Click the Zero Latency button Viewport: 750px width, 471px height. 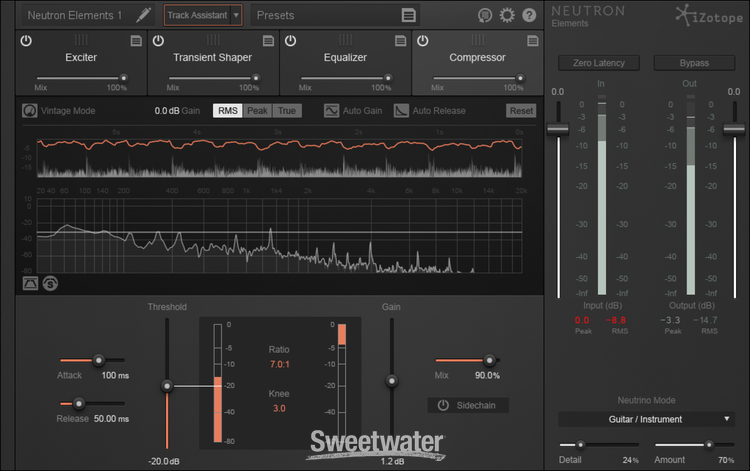[599, 63]
